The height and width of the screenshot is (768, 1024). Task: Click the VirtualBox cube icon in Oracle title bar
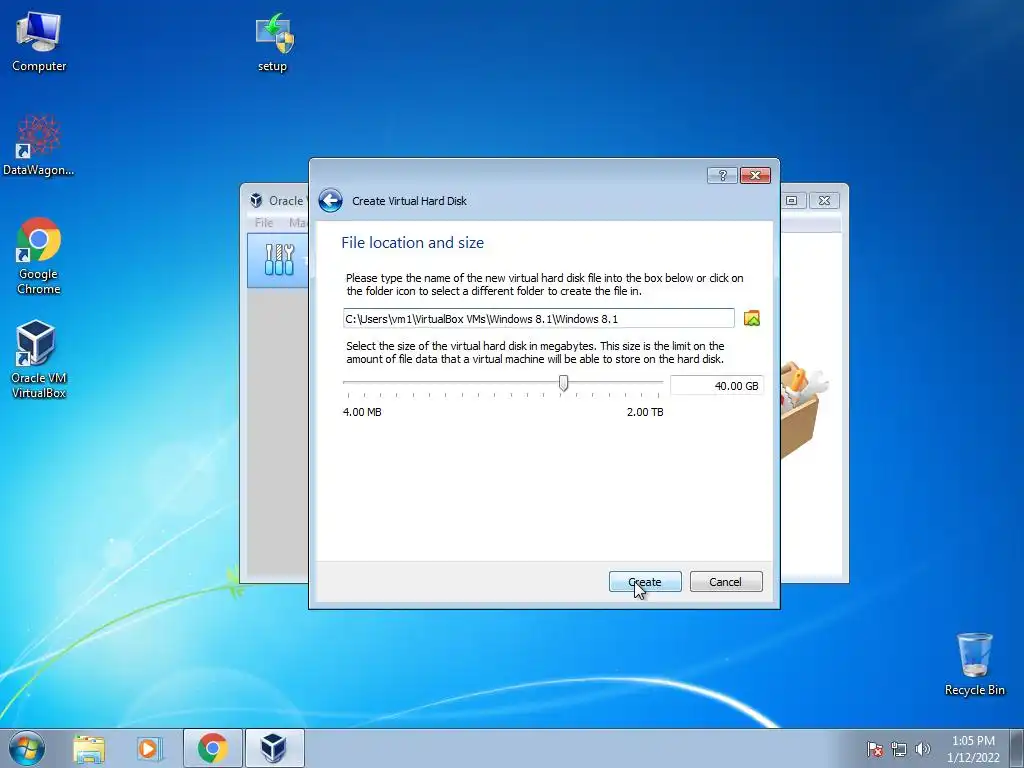tap(256, 200)
